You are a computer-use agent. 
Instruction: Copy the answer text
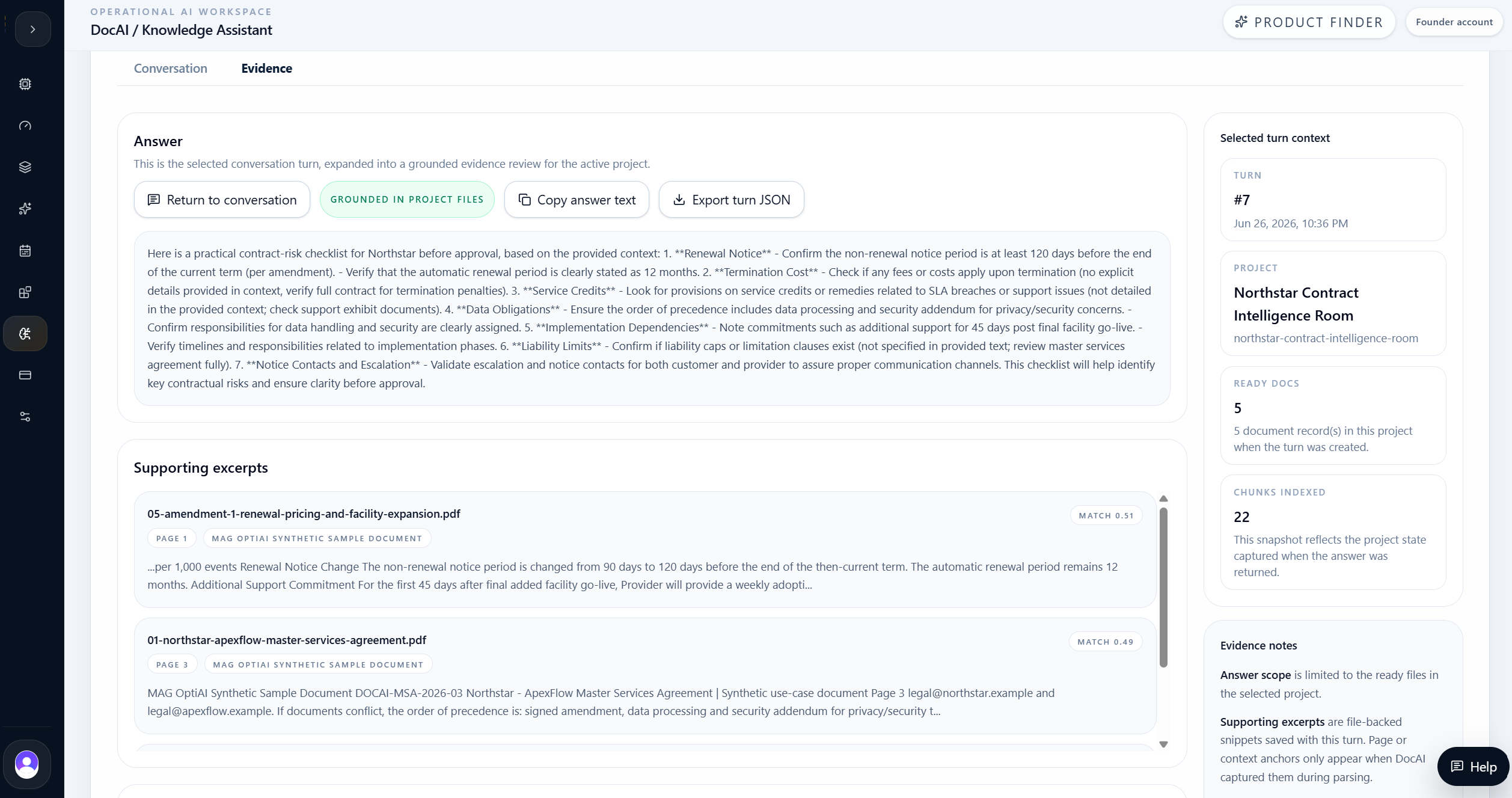(577, 200)
